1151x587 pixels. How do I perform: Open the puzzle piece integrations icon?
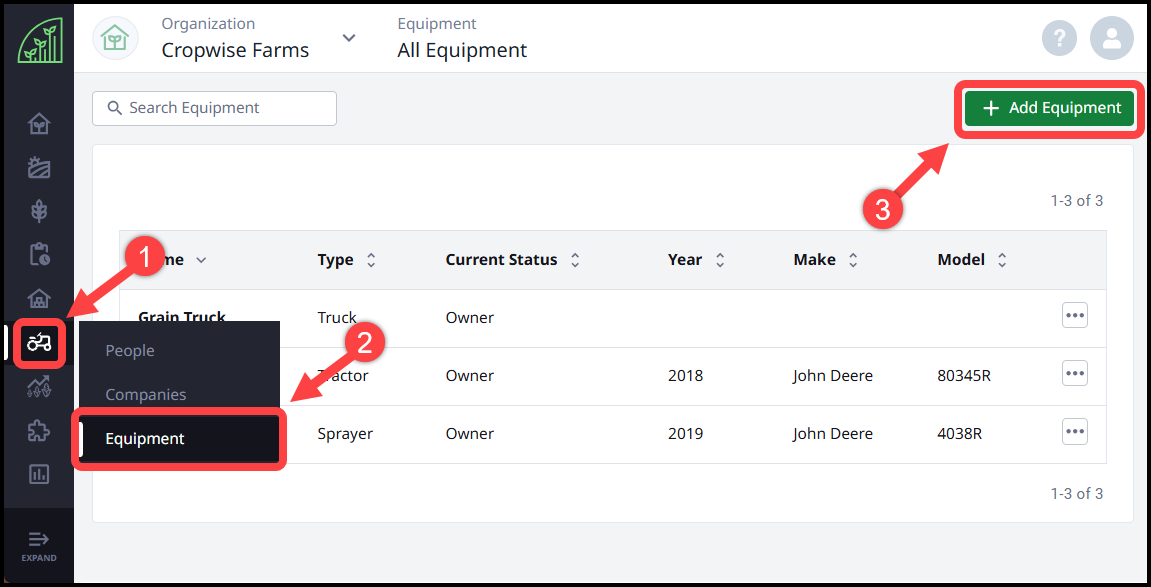[x=39, y=430]
